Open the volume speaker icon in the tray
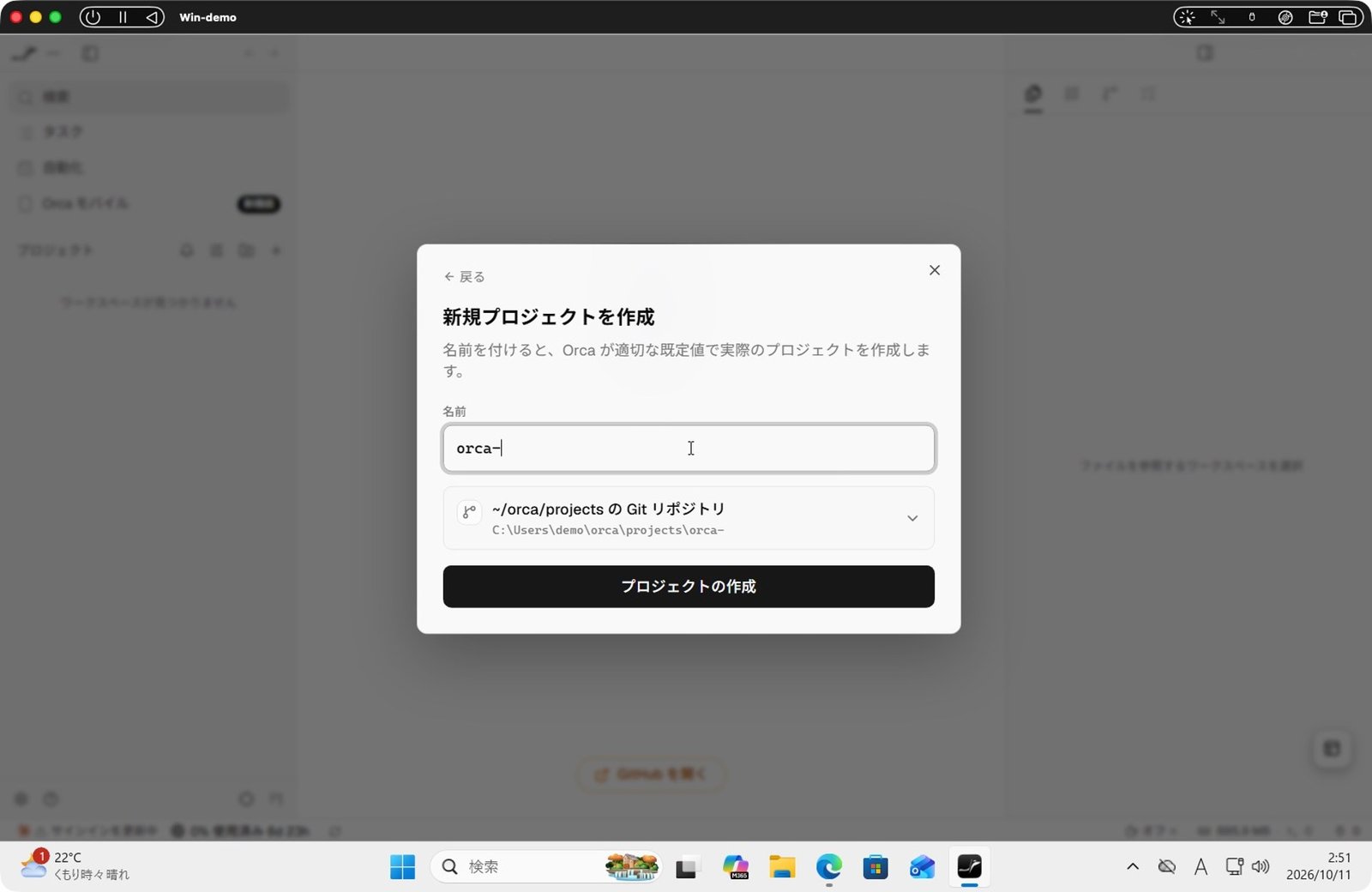Screen dimensions: 1372x892 pos(1261,867)
